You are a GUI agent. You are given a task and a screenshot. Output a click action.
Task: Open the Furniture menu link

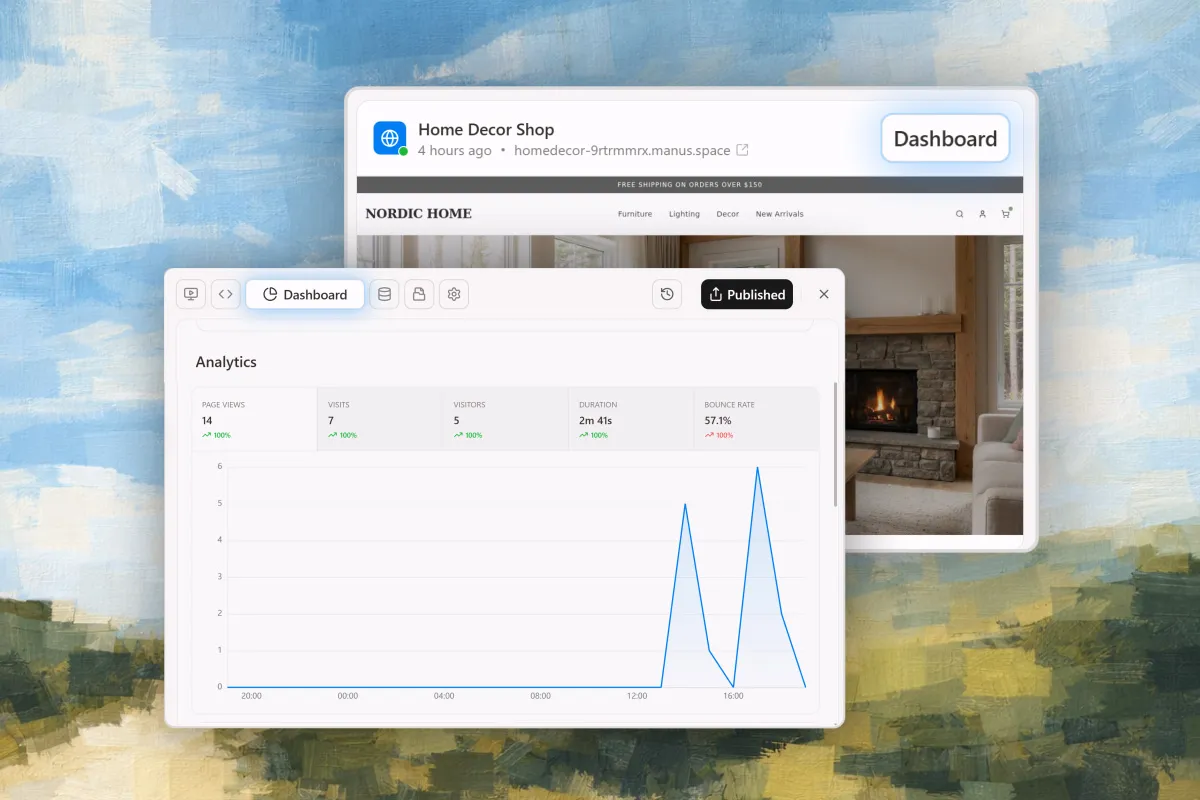(x=634, y=214)
